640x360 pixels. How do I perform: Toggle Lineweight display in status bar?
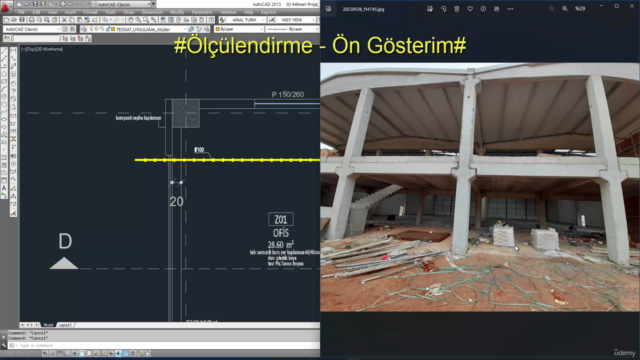(x=118, y=353)
